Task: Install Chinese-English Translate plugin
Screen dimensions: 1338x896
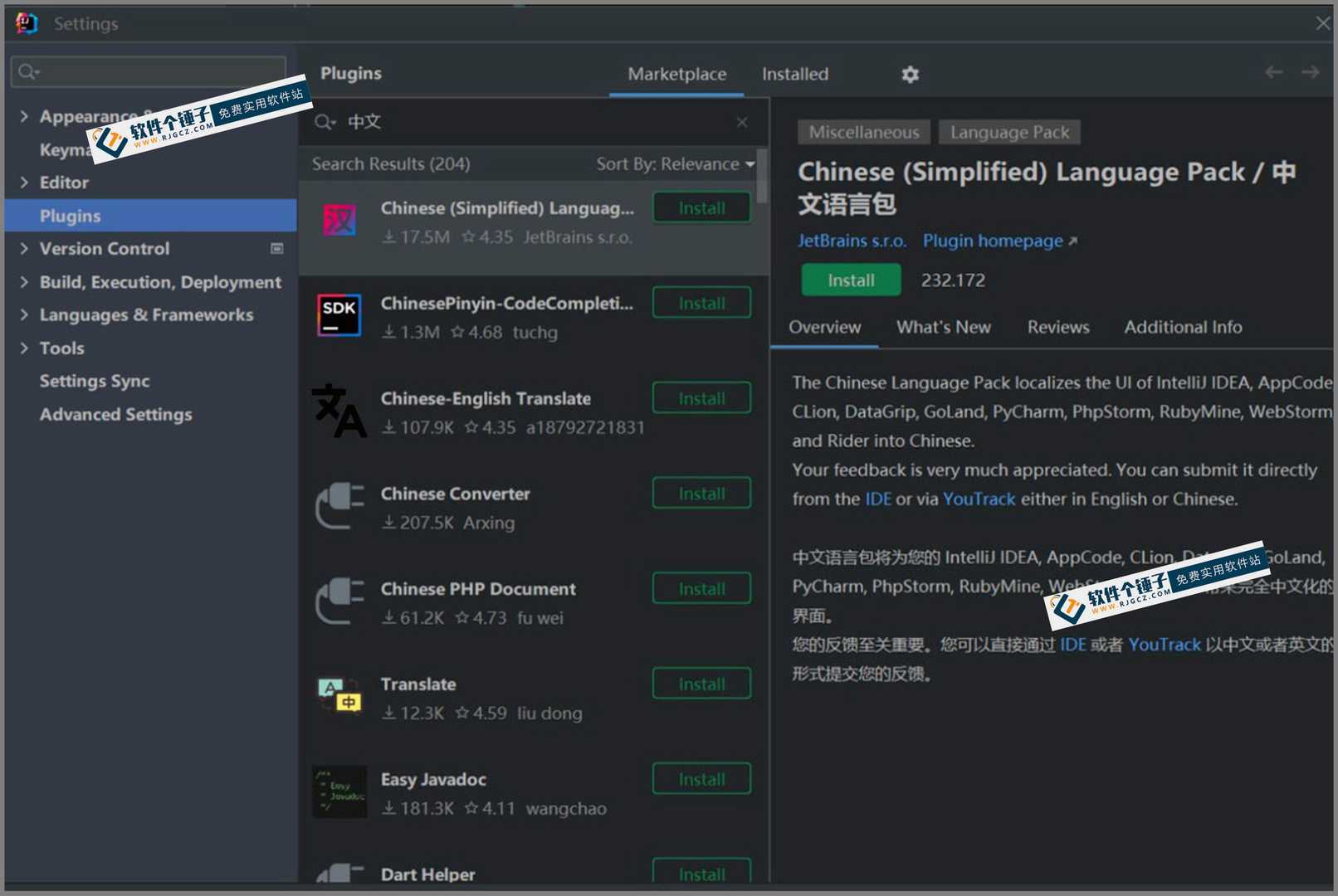Action: 701,398
